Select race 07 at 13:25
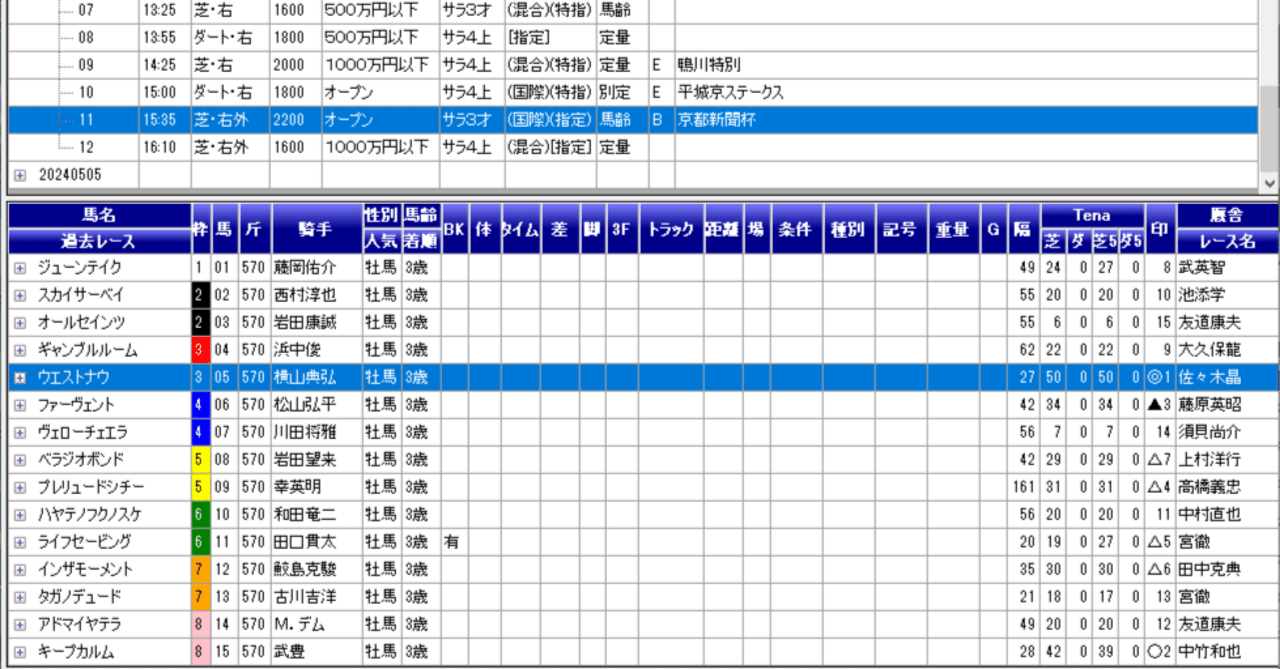Viewport: 1280px width, 669px height. click(635, 11)
